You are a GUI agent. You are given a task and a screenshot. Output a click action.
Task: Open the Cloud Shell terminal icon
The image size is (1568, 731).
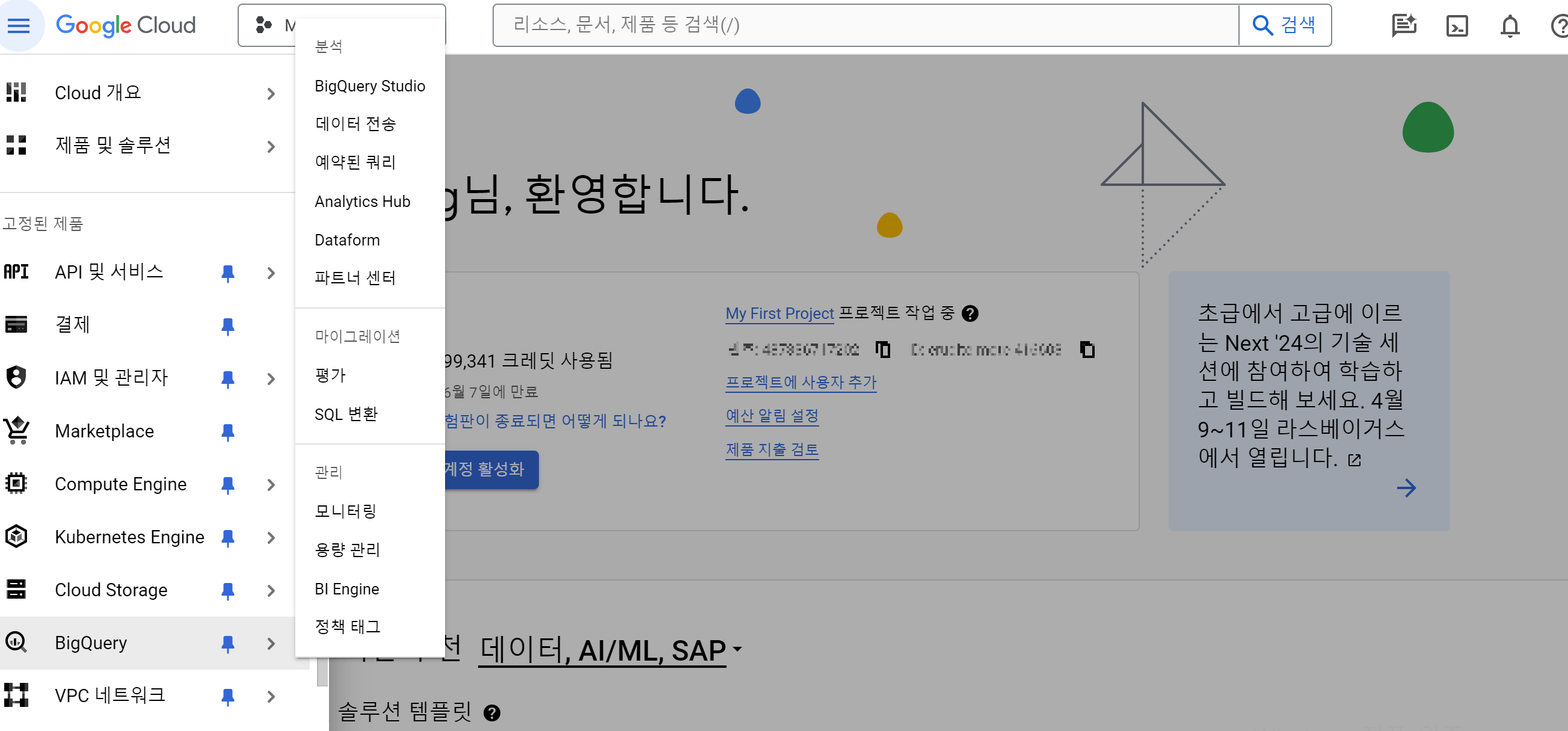(x=1457, y=25)
